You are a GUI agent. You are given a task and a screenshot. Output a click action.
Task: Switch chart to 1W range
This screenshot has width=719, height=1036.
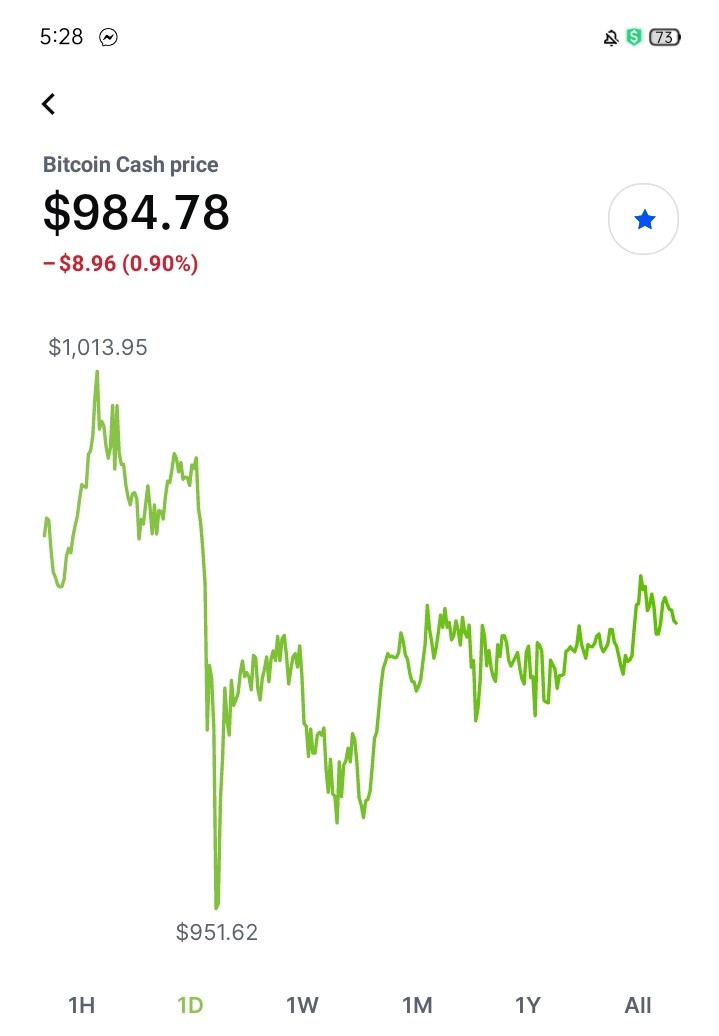click(302, 1005)
